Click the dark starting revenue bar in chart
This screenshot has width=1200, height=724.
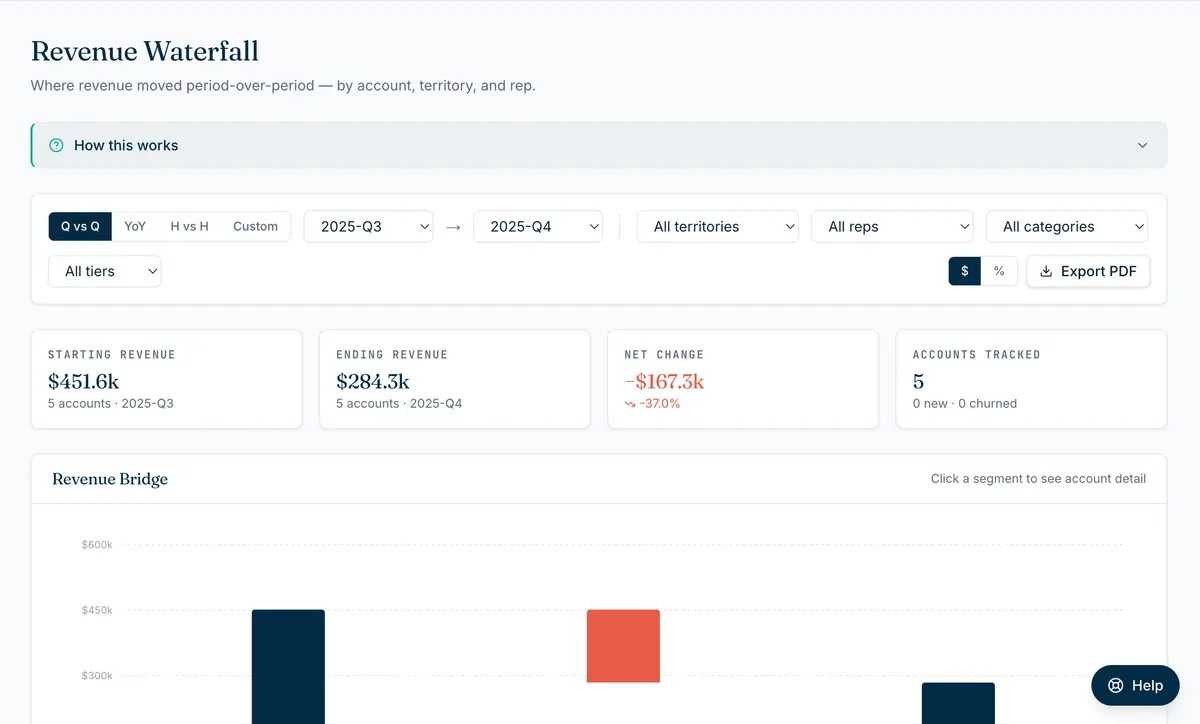tap(288, 666)
